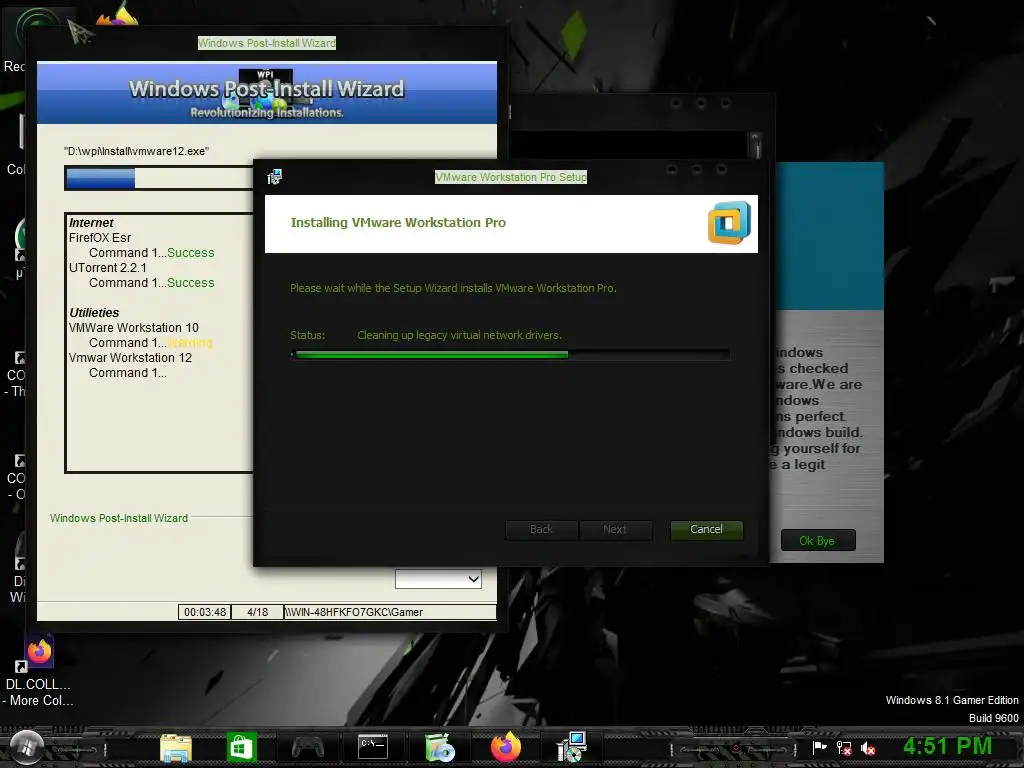Click the WPI overall install progress bar
Image resolution: width=1024 pixels, height=768 pixels.
159,178
